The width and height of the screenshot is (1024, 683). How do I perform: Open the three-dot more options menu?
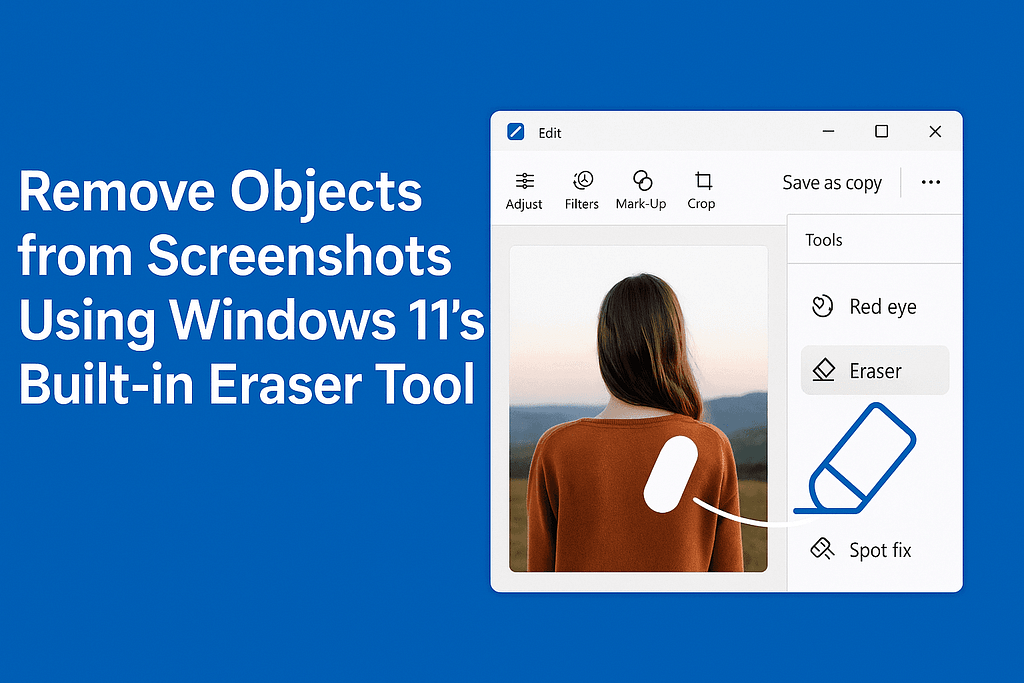click(931, 182)
